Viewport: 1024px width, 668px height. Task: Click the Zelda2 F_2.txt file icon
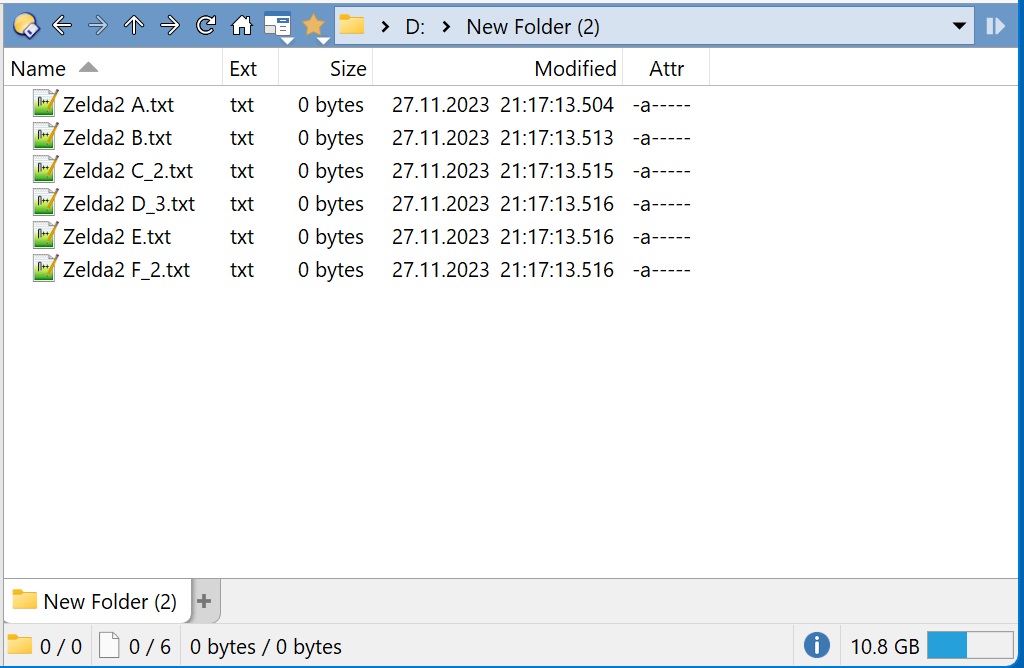pyautogui.click(x=45, y=268)
